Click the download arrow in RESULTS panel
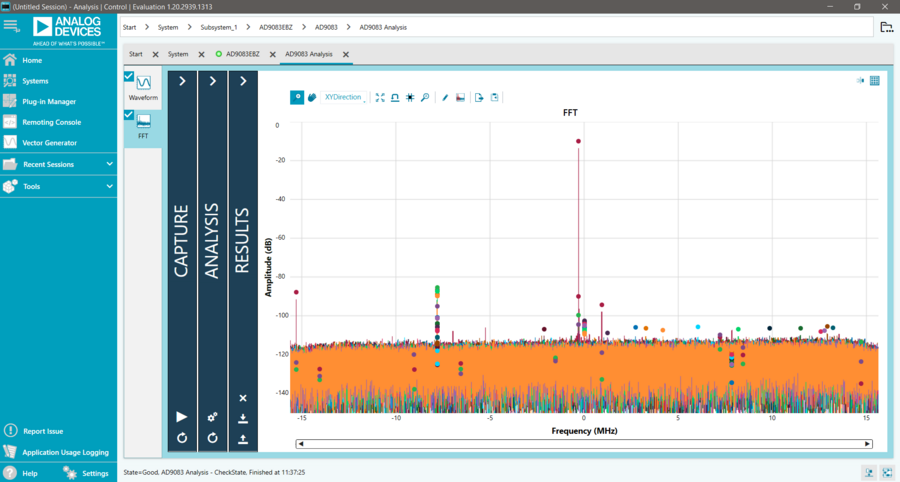The image size is (900, 482). coord(243,418)
